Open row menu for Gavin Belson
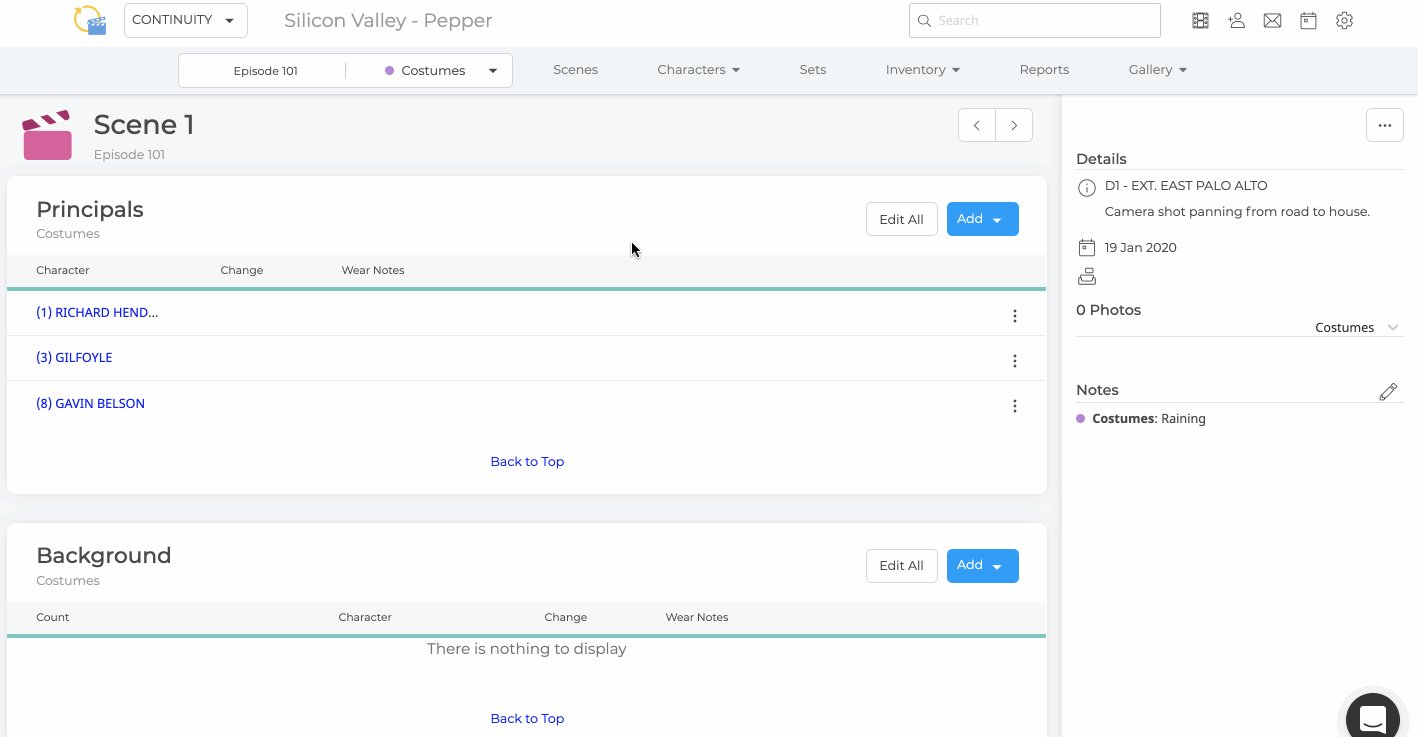Image resolution: width=1418 pixels, height=737 pixels. coord(1015,406)
